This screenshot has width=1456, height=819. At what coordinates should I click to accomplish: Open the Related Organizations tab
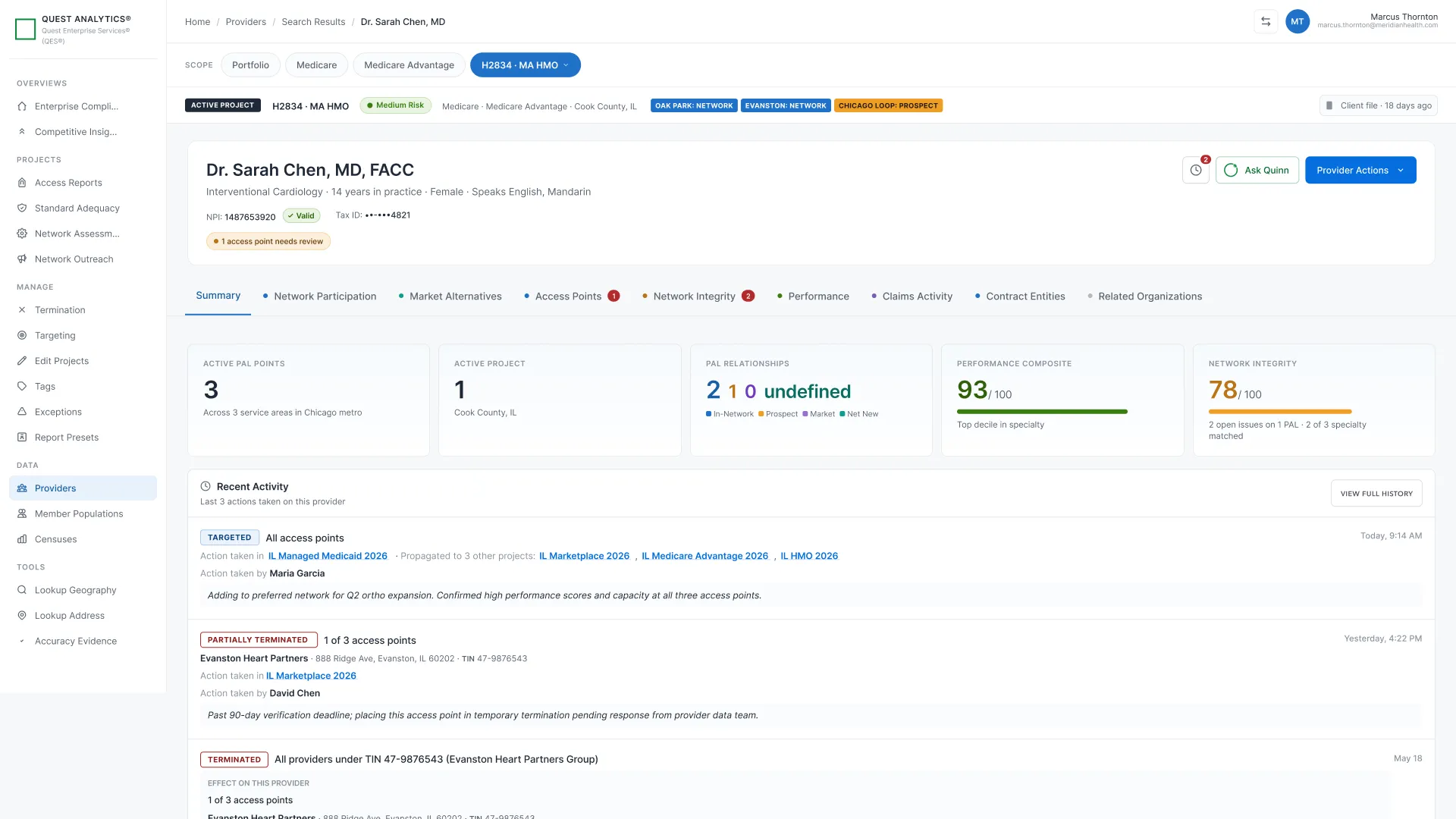pos(1144,297)
